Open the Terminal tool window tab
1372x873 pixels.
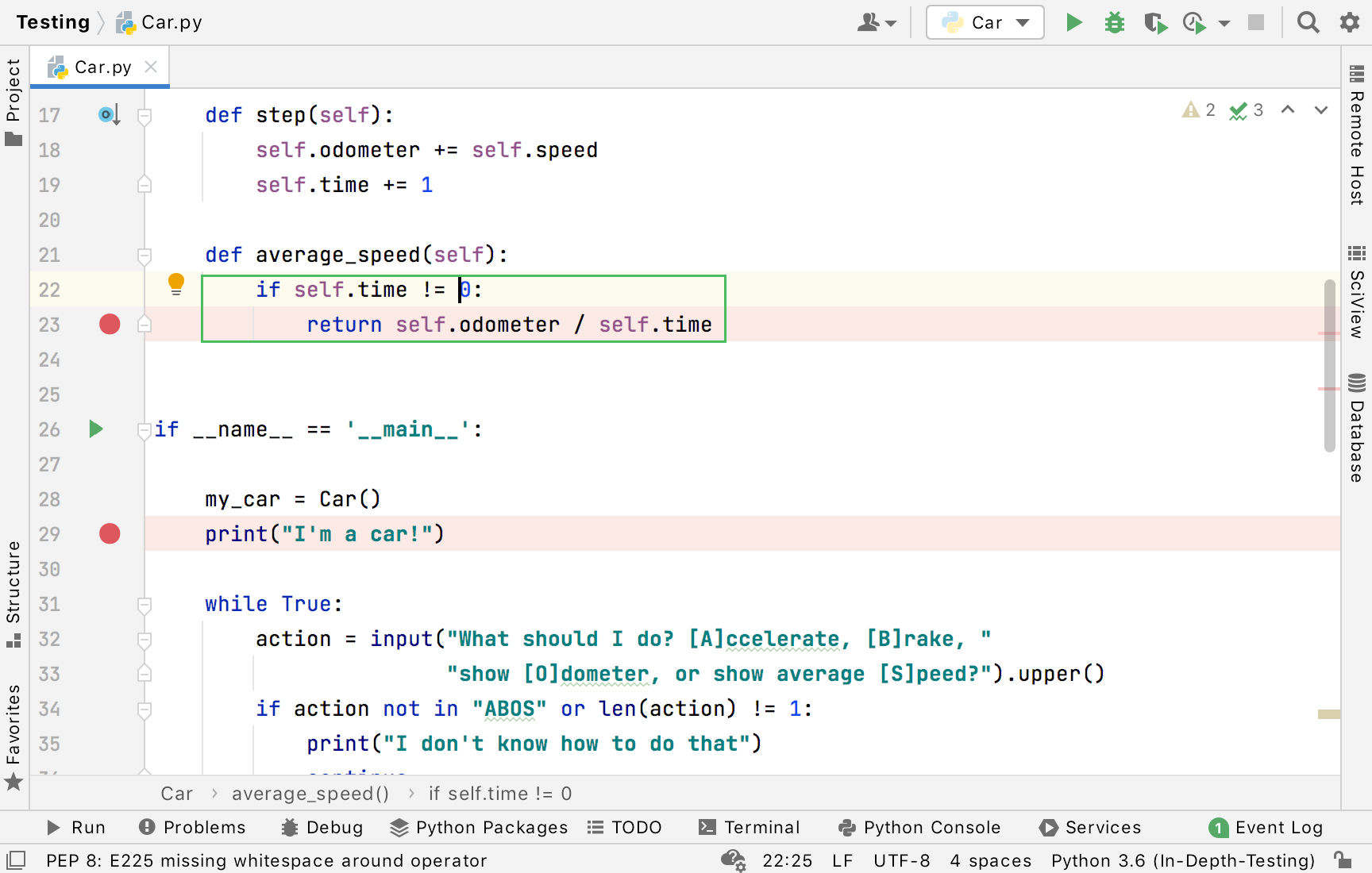tap(750, 827)
